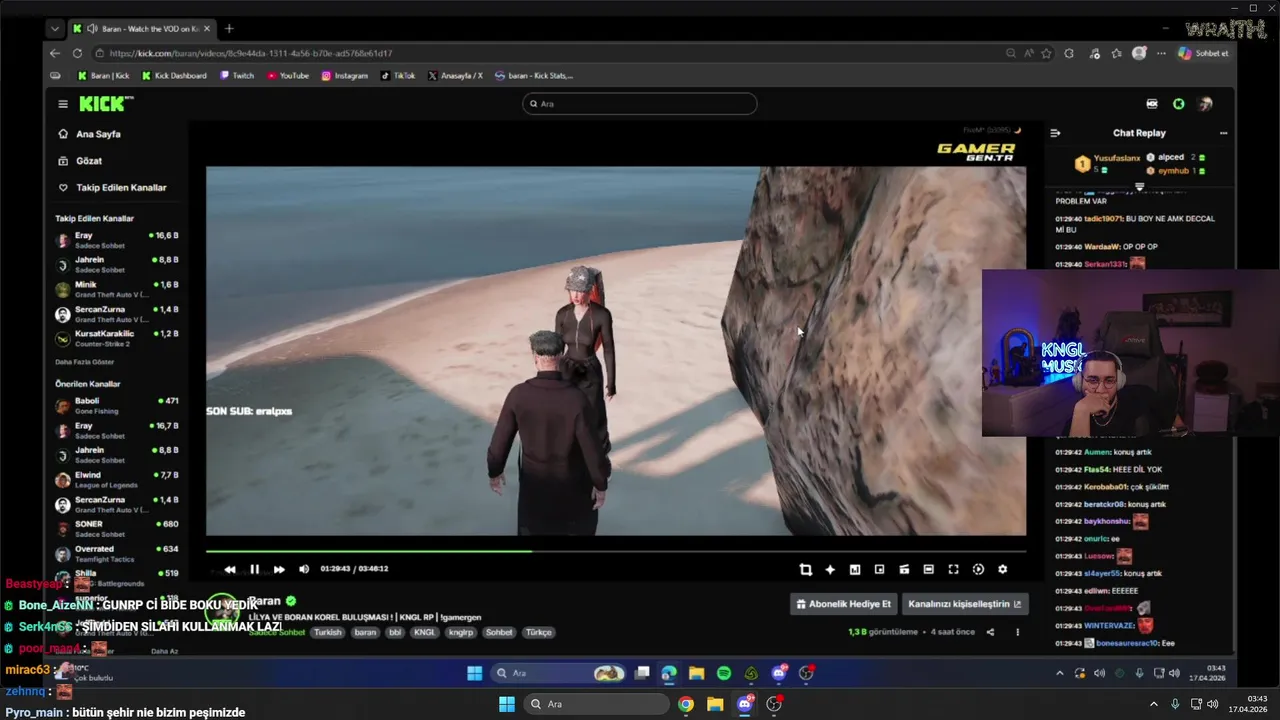Open video player settings gear
Viewport: 1280px width, 720px height.
[x=1003, y=569]
